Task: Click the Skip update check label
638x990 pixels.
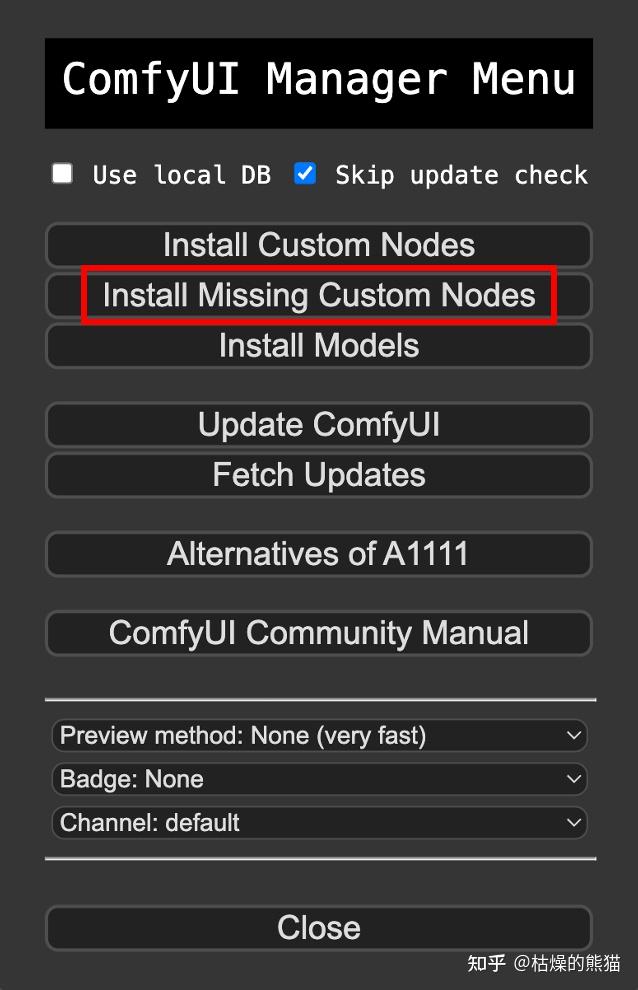Action: (x=461, y=175)
